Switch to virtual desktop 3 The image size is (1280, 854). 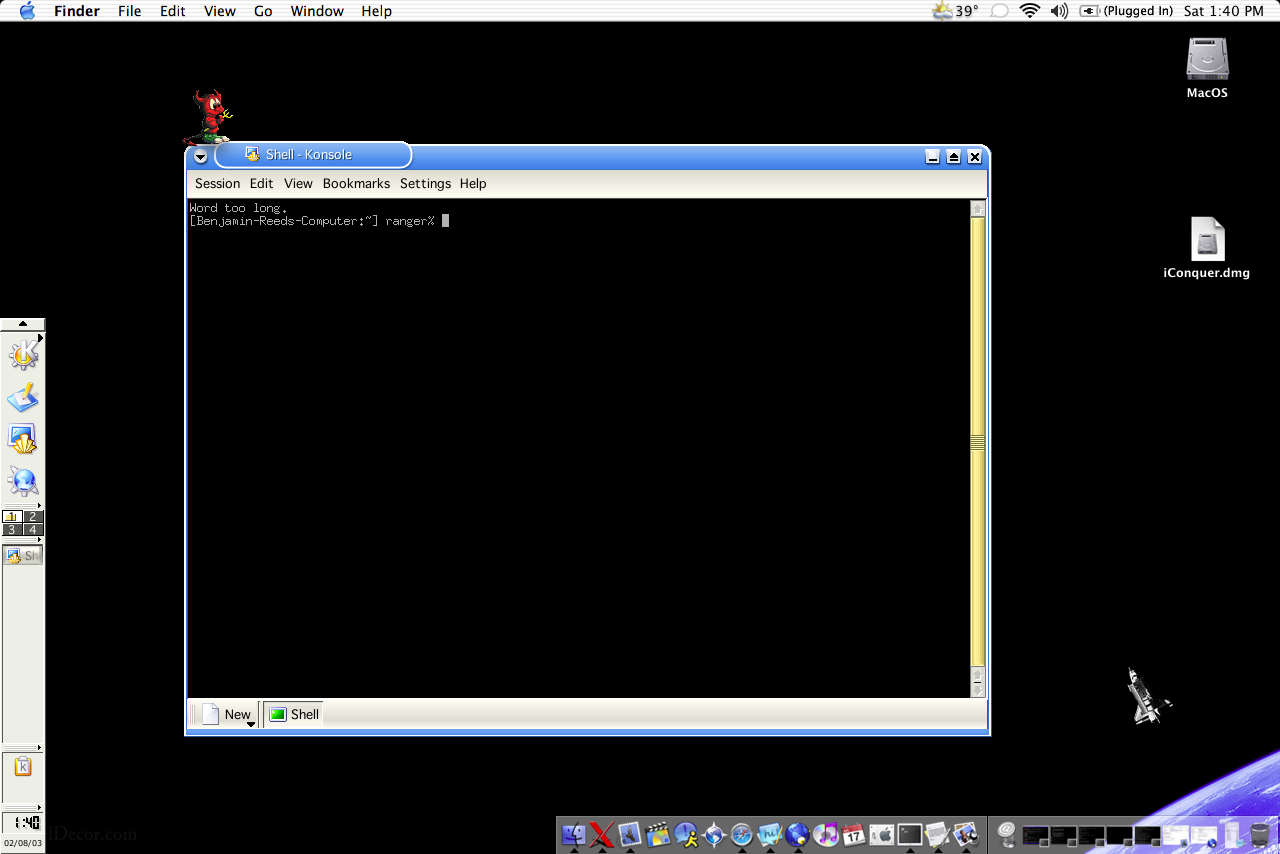[12, 530]
